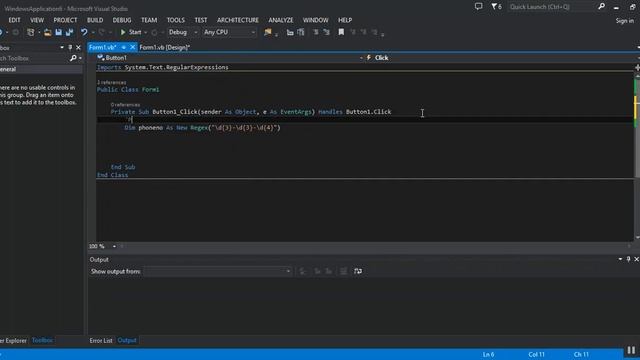
Task: Select the Output bottom tab
Action: pyautogui.click(x=127, y=340)
